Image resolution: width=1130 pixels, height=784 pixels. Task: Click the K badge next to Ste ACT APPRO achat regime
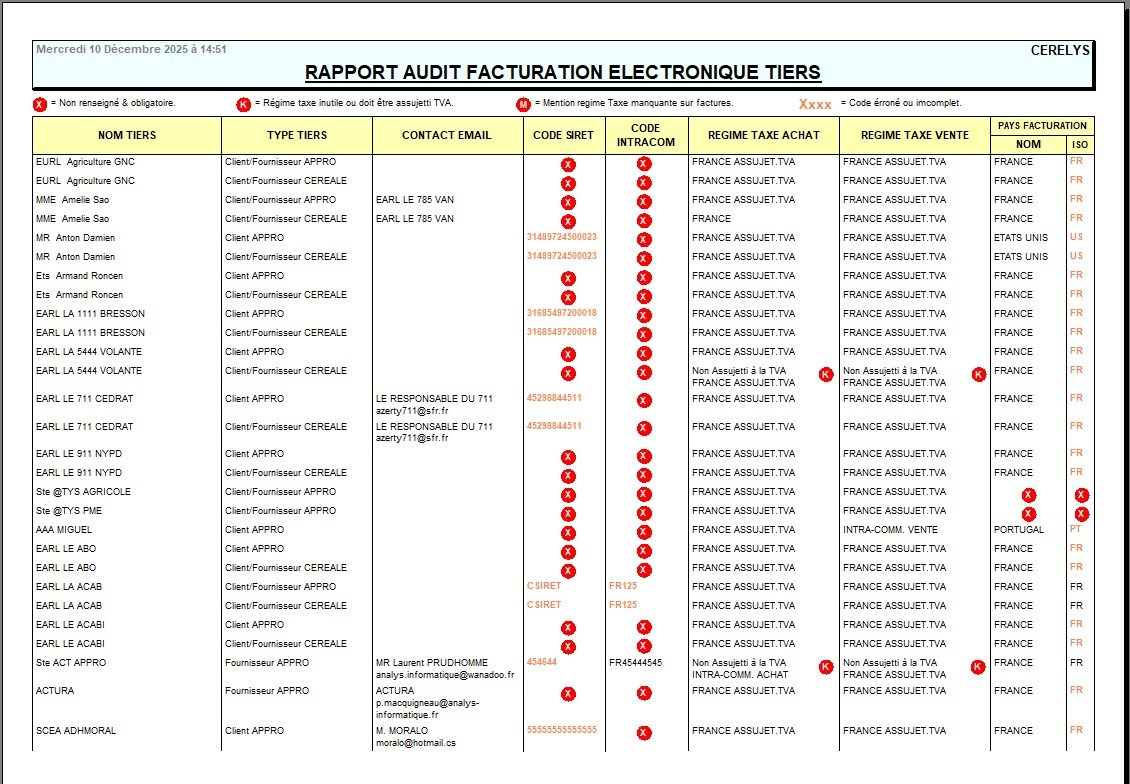tap(825, 665)
